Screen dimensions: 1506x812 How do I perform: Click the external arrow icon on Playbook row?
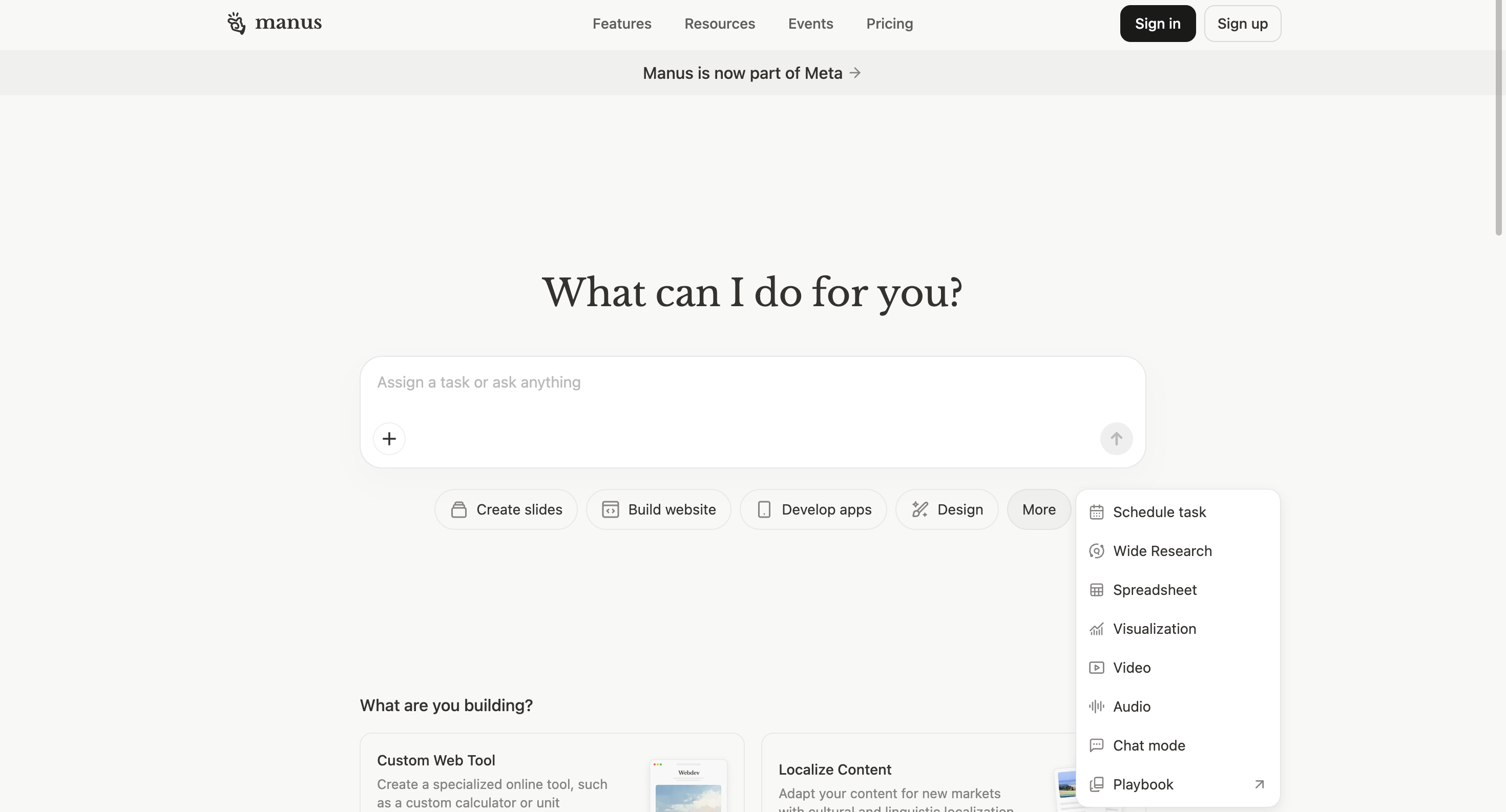(1259, 784)
